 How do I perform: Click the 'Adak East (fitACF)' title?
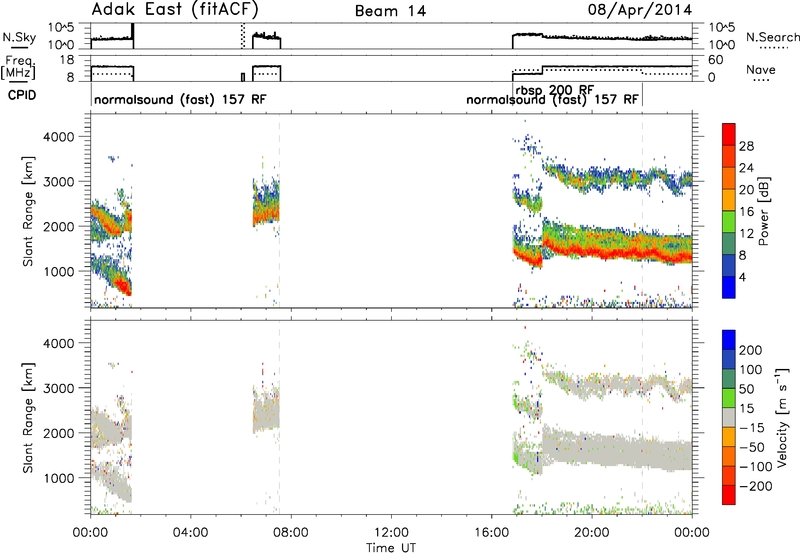(175, 10)
